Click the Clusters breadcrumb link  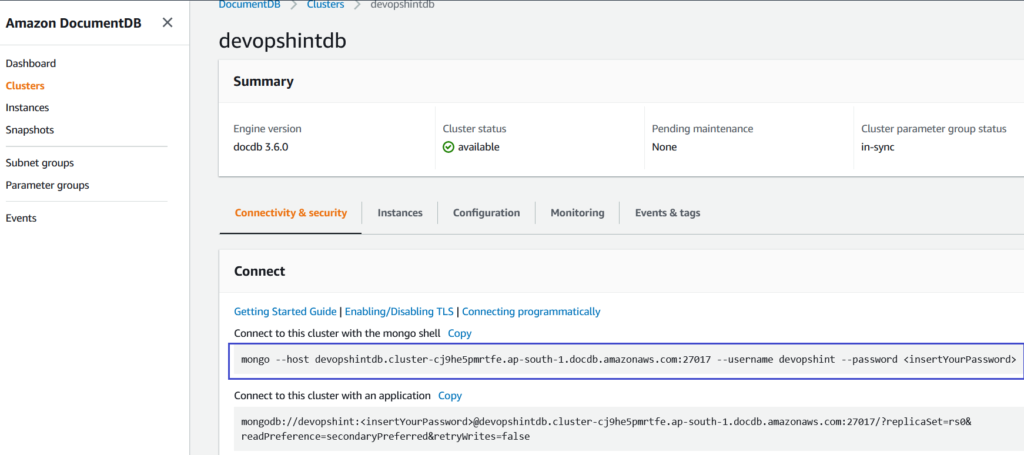(x=325, y=5)
